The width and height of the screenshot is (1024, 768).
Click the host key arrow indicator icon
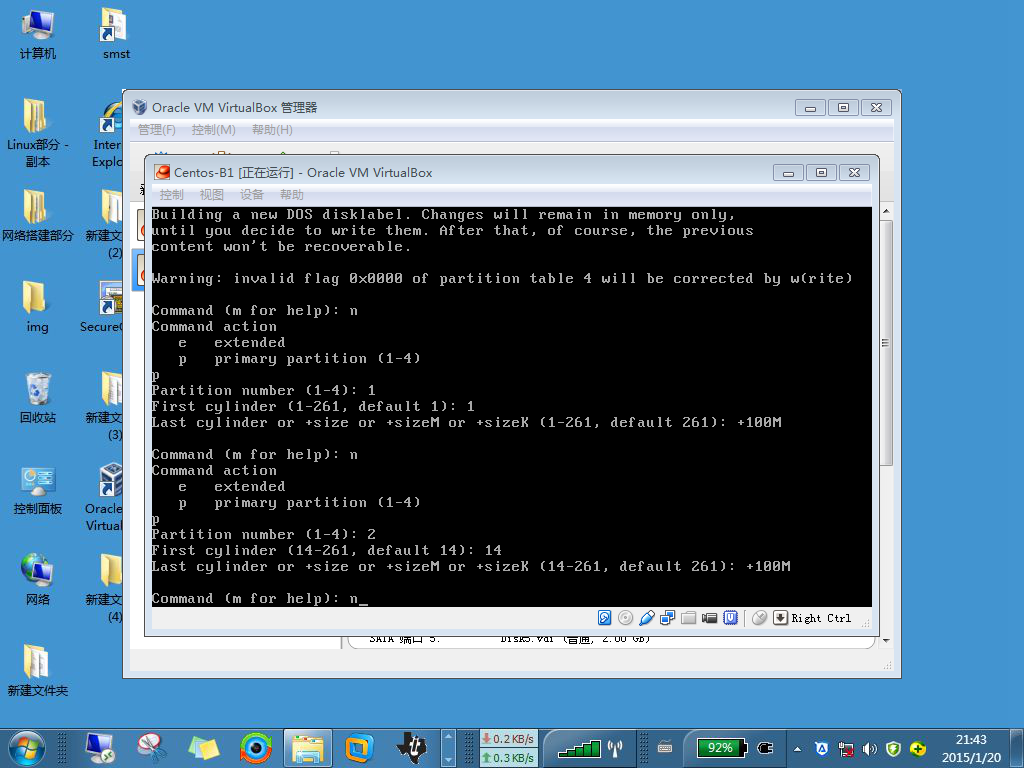click(x=780, y=618)
